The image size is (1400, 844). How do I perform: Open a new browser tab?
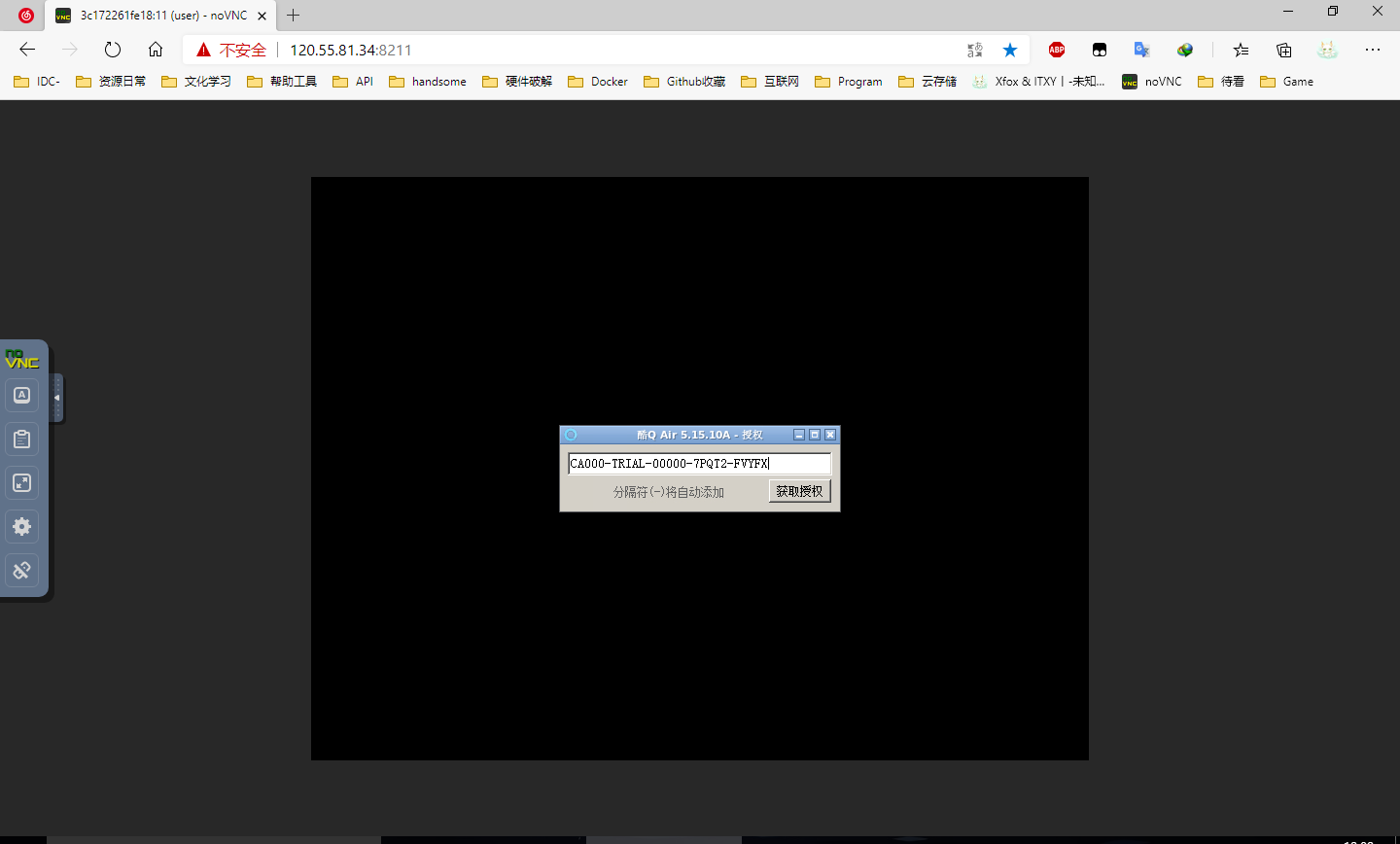[x=293, y=16]
